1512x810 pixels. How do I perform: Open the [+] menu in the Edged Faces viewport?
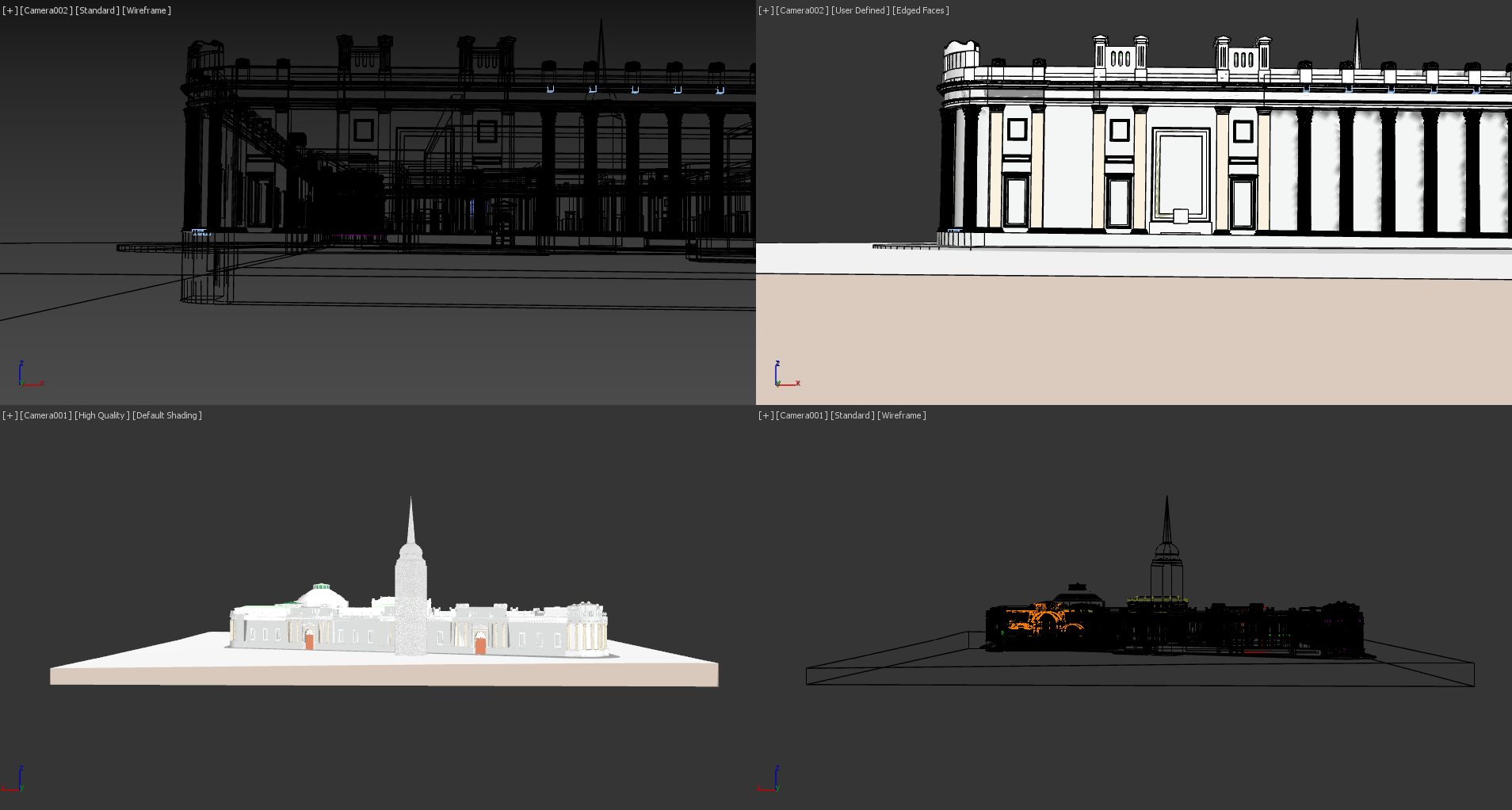coord(766,10)
